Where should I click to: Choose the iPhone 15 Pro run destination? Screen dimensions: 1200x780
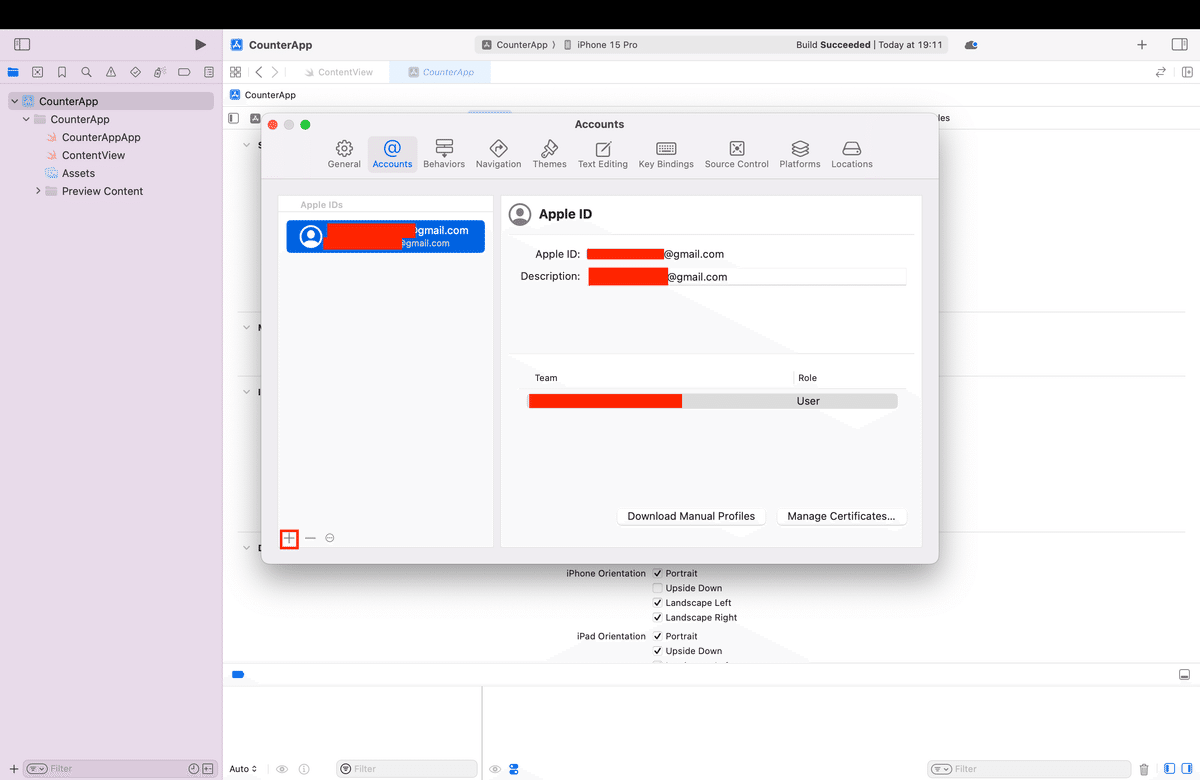600,45
